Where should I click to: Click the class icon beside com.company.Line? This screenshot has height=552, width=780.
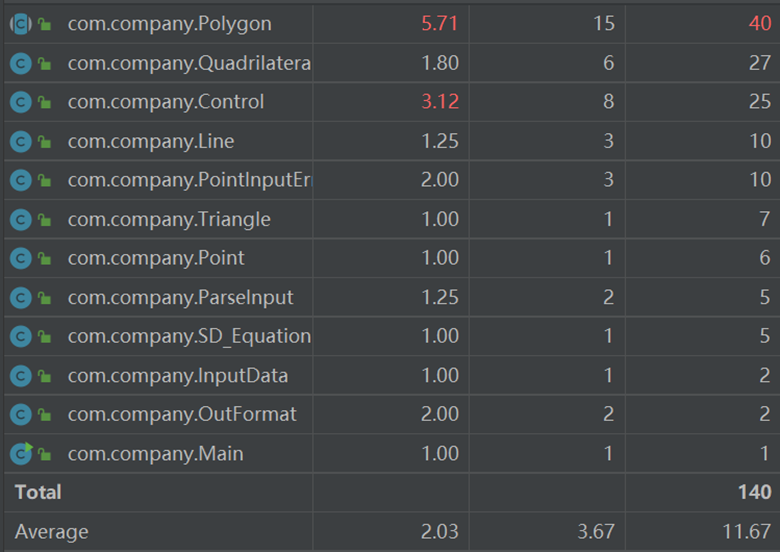point(20,141)
